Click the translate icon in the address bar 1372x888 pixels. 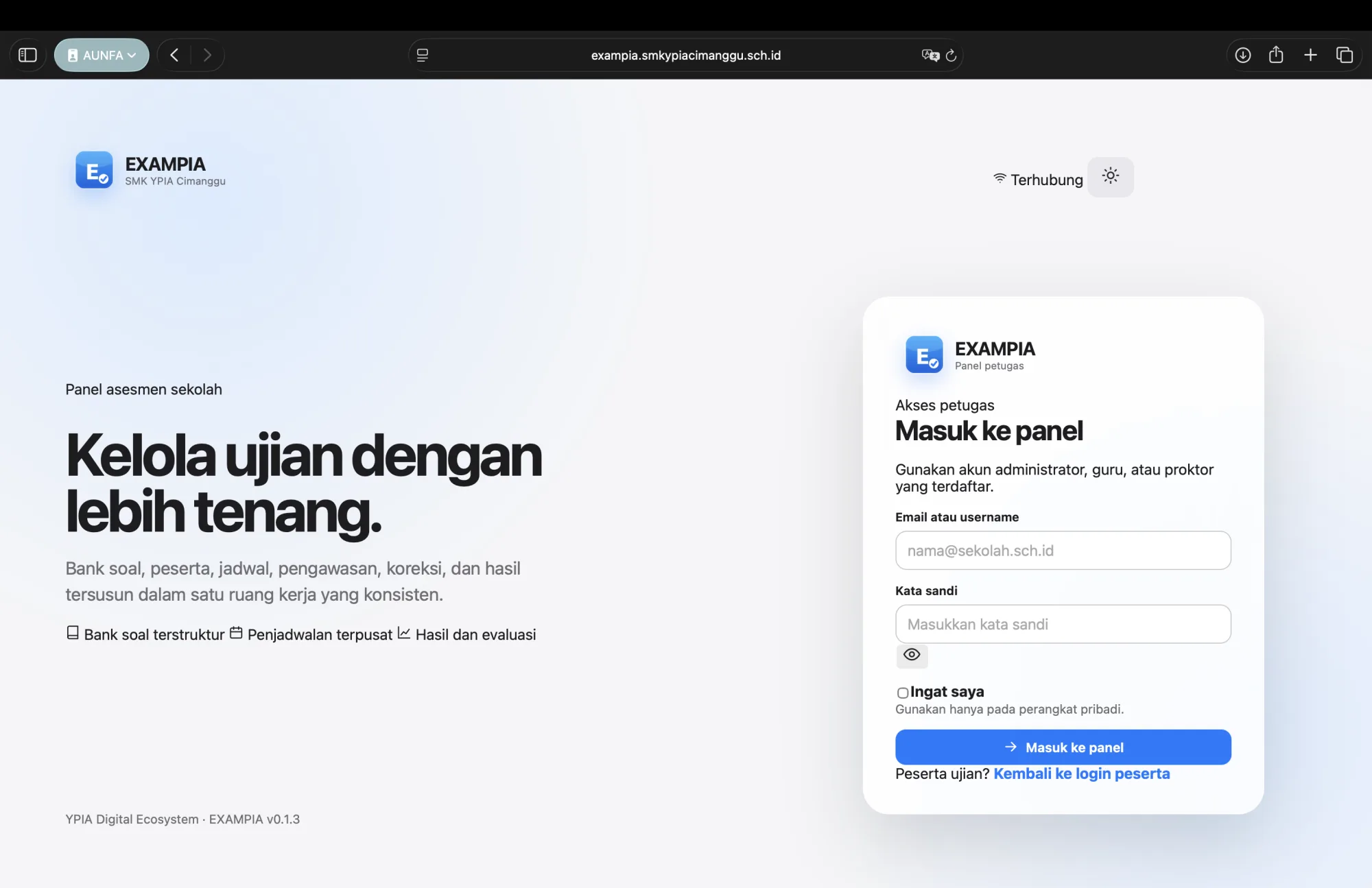point(930,55)
